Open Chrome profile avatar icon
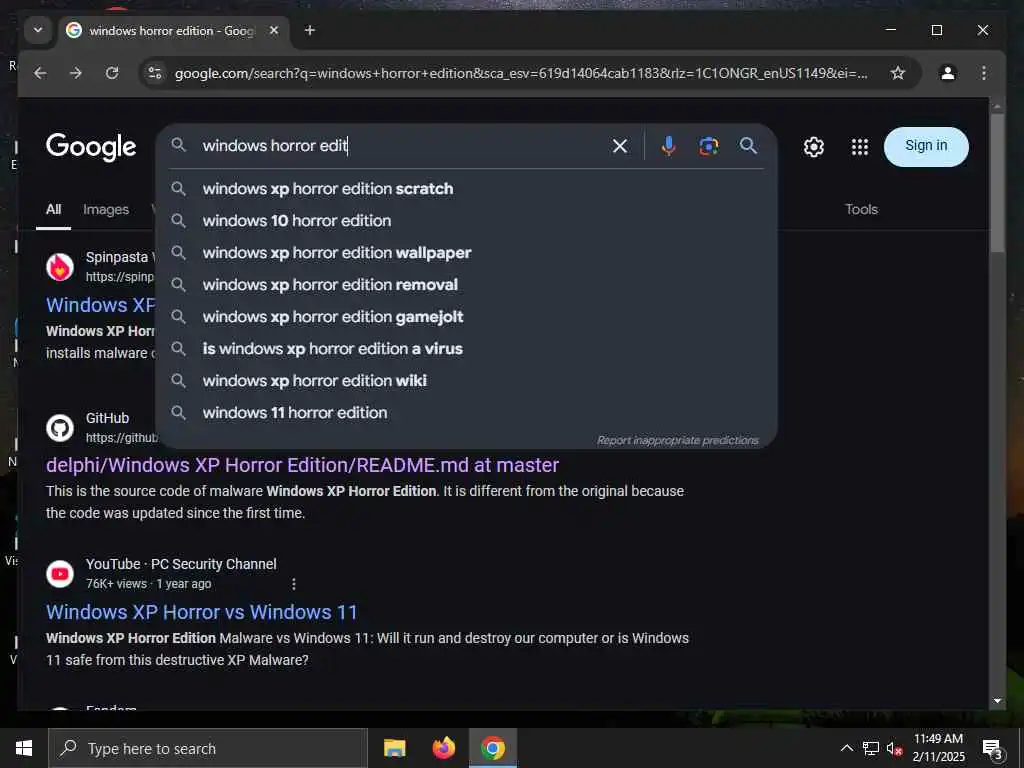This screenshot has width=1024, height=768. tap(948, 73)
